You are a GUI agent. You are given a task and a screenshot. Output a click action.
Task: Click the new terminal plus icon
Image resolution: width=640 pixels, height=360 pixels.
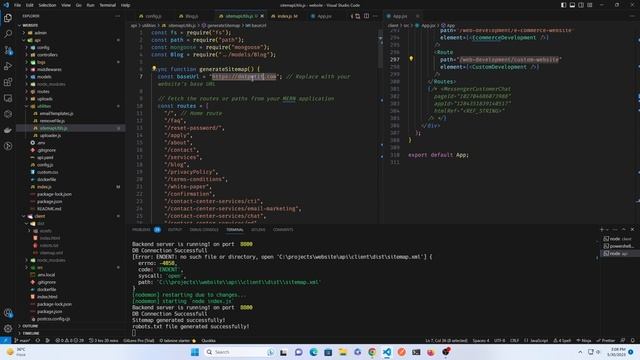[x=602, y=229]
